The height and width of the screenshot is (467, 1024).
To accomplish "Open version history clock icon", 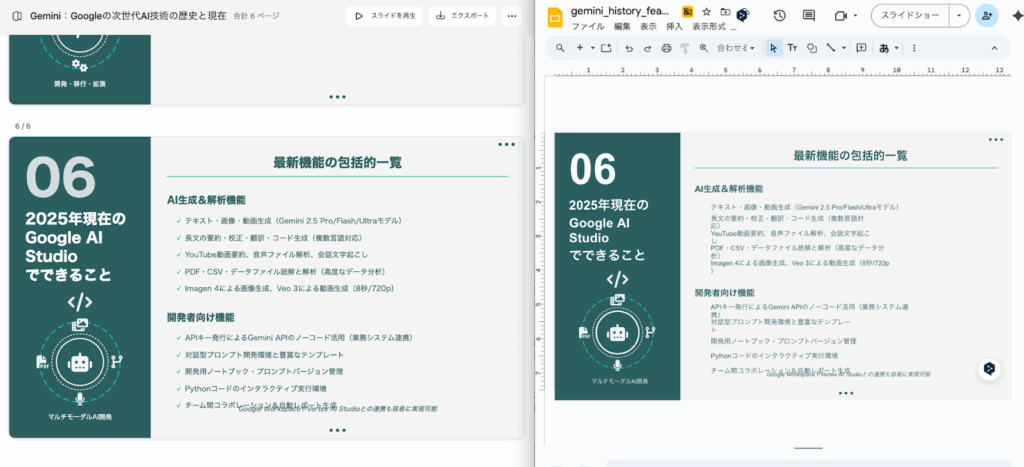I will (x=779, y=15).
